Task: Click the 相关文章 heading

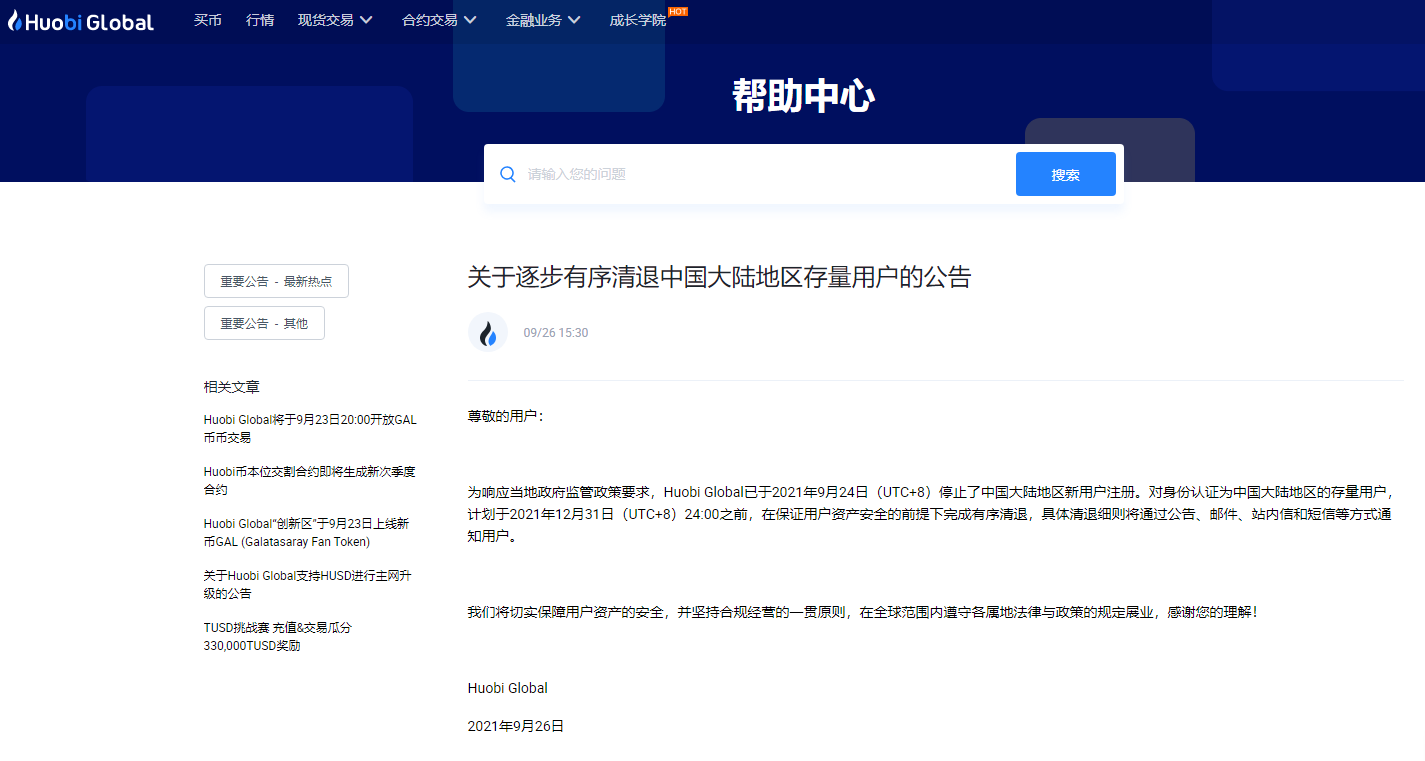Action: [x=232, y=387]
